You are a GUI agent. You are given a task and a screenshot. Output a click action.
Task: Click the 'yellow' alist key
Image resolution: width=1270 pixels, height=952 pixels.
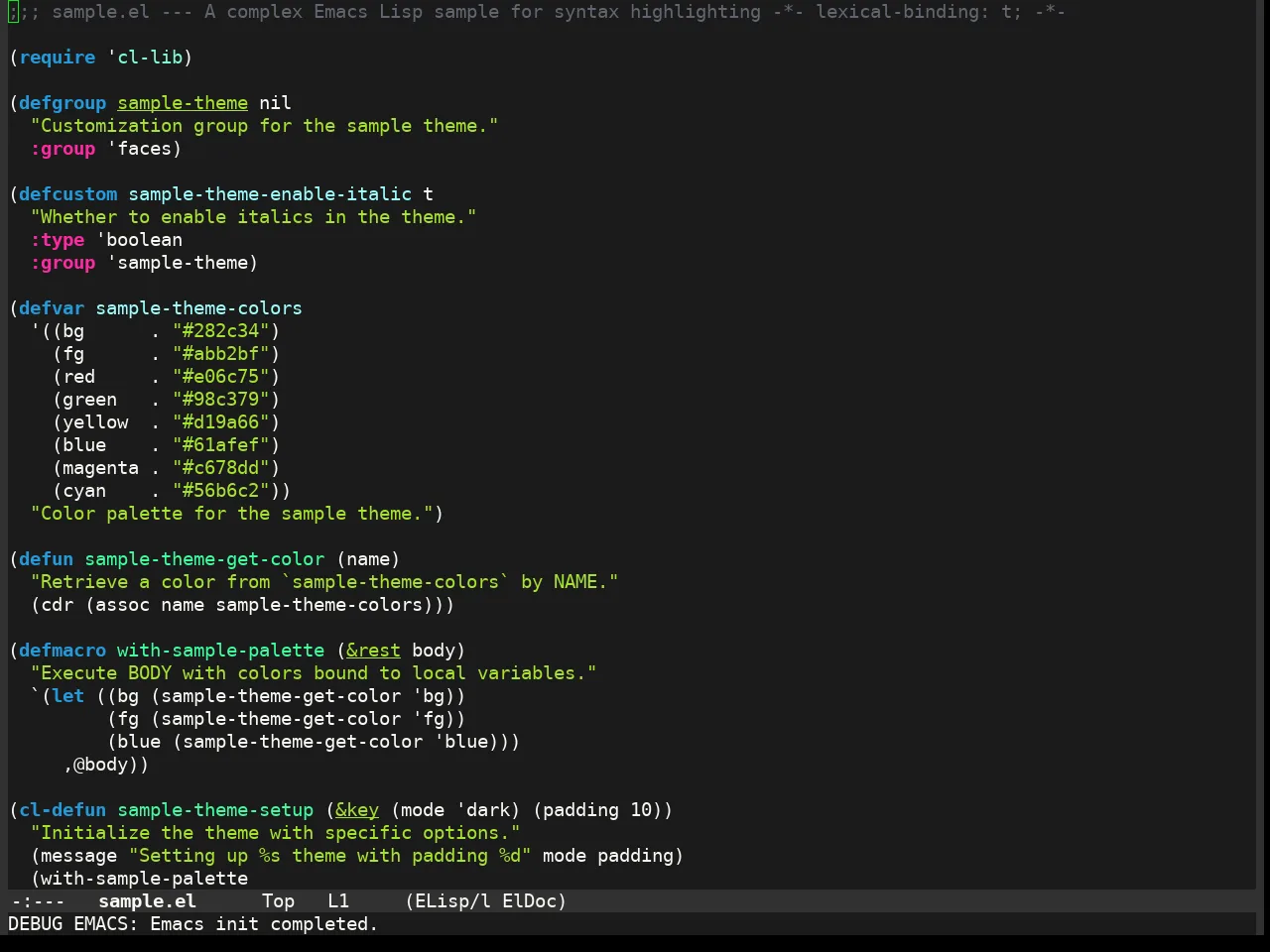click(95, 422)
